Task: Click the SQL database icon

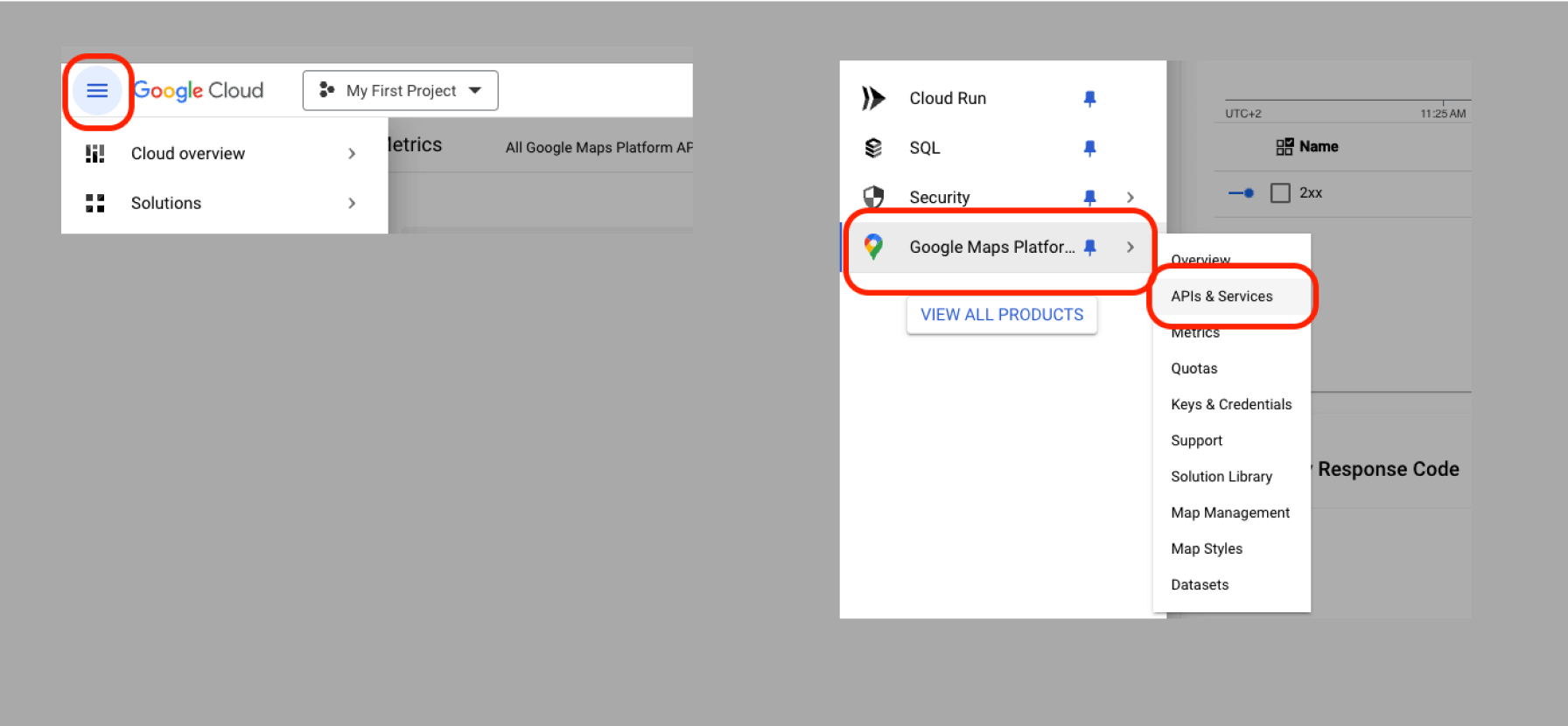Action: pos(873,148)
